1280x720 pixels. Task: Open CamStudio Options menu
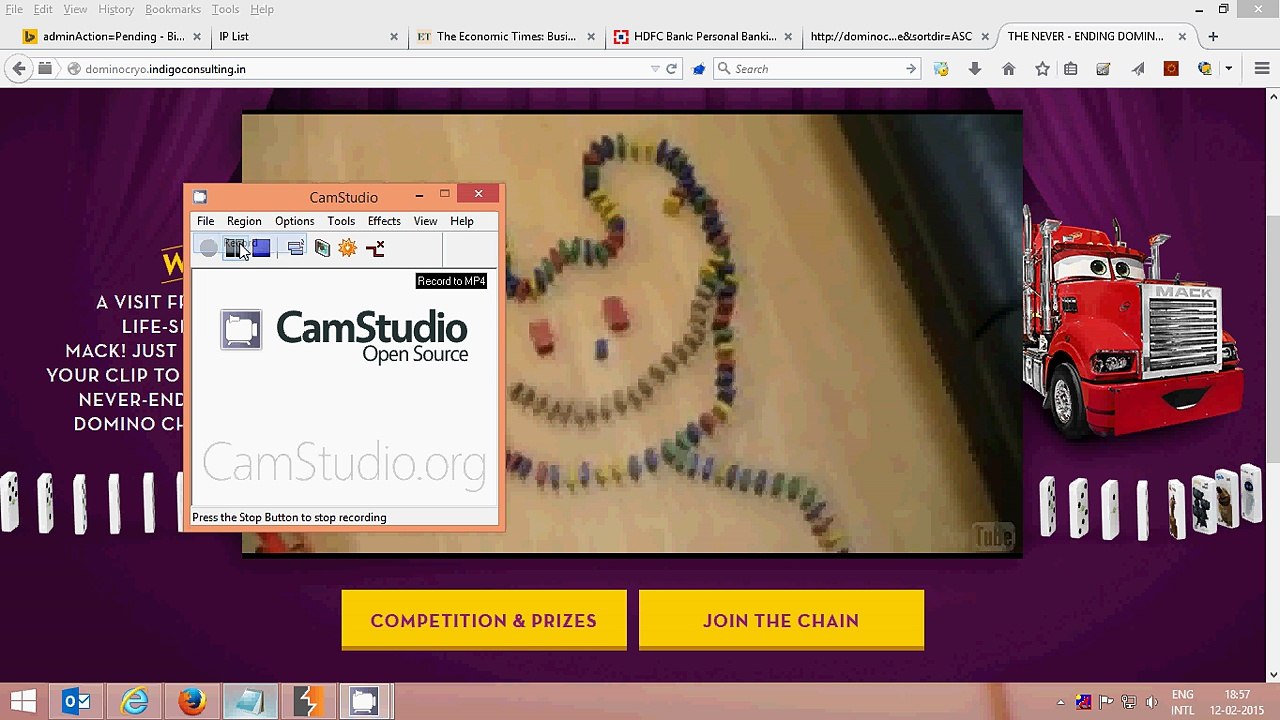[294, 221]
